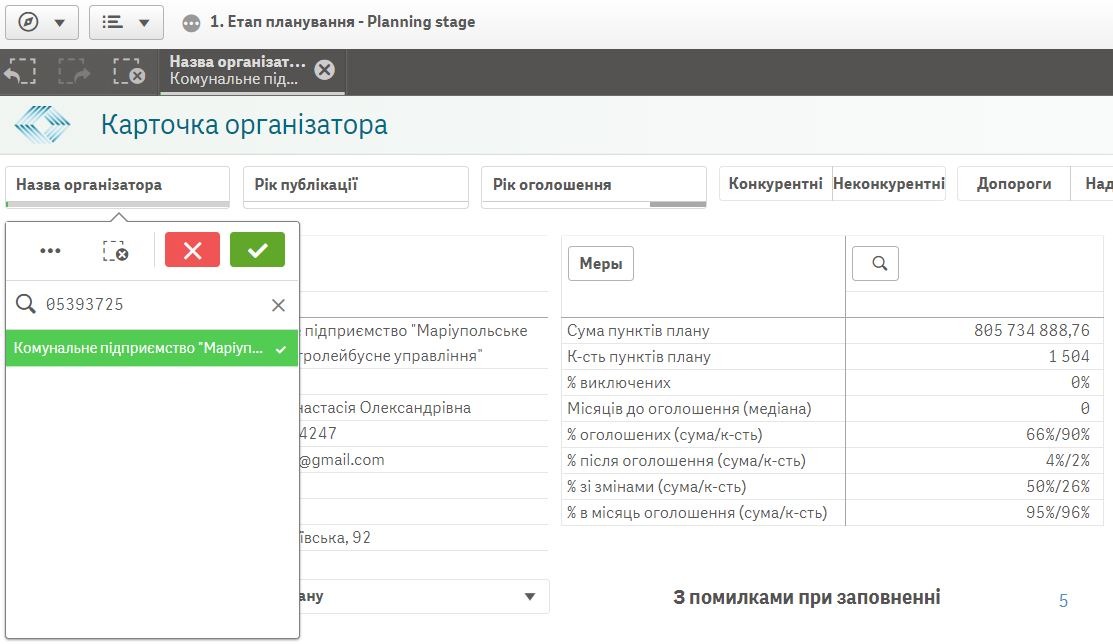Step forward in selections
Viewport: 1113px width, 644px height.
[74, 72]
